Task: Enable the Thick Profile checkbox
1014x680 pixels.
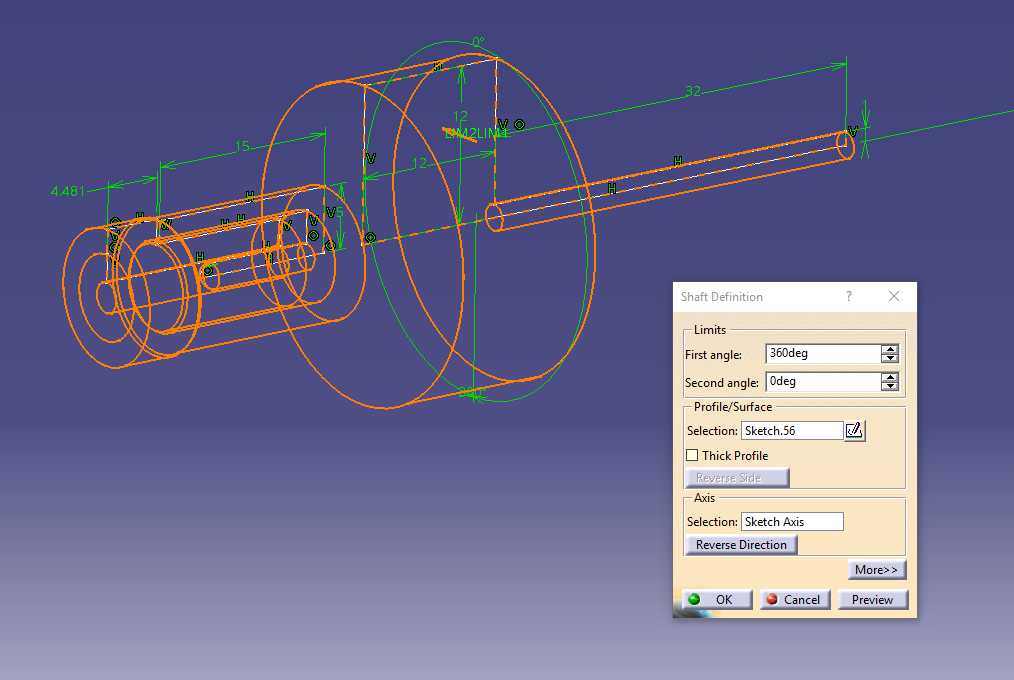Action: tap(692, 455)
